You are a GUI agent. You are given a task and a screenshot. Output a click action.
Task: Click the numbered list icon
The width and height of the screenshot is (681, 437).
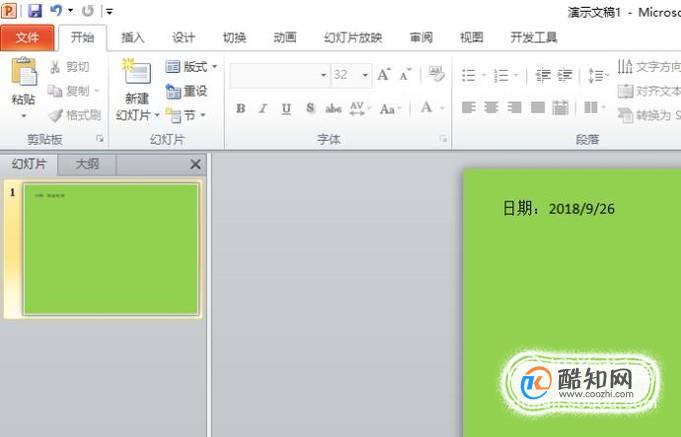pyautogui.click(x=501, y=75)
